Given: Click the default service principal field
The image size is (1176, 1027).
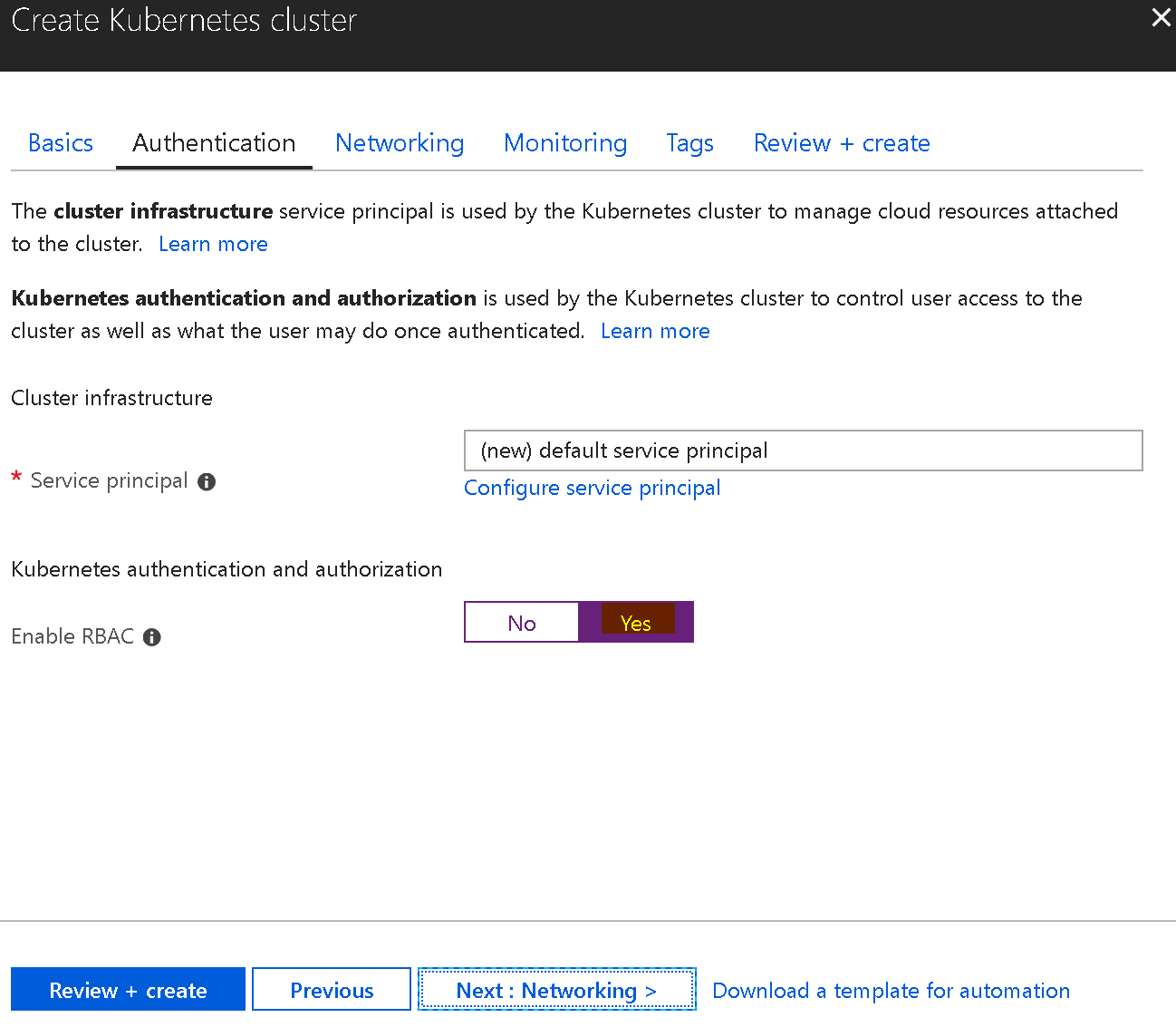Looking at the screenshot, I should click(x=803, y=451).
